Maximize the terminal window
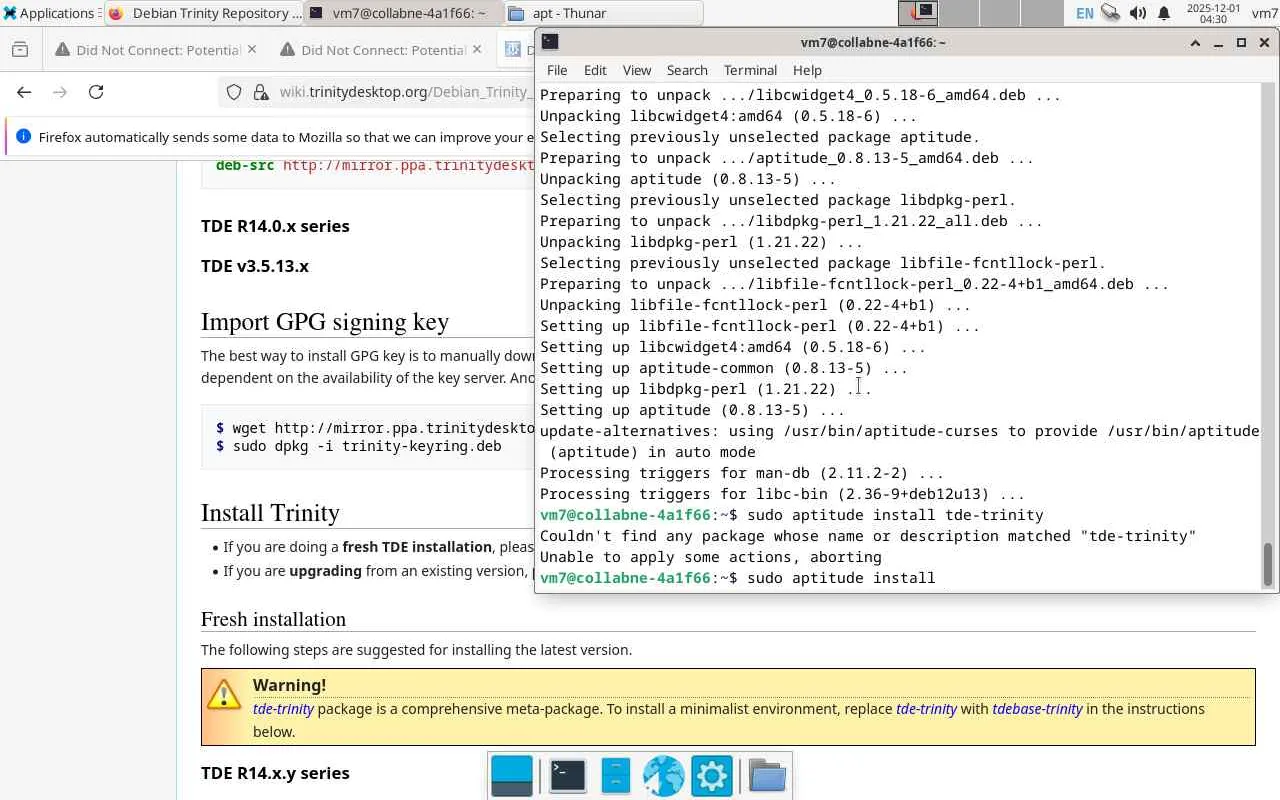The height and width of the screenshot is (800, 1280). 1241,43
